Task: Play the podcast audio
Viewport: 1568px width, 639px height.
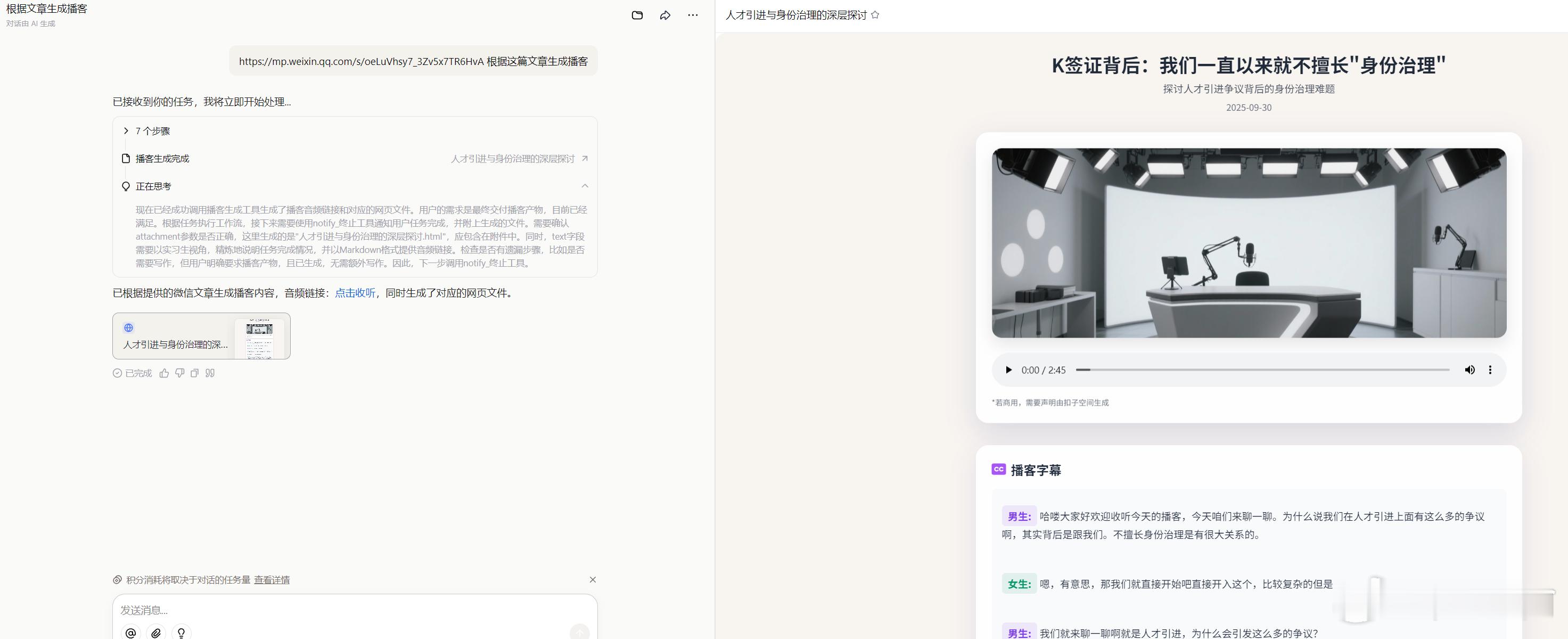Action: point(1008,370)
